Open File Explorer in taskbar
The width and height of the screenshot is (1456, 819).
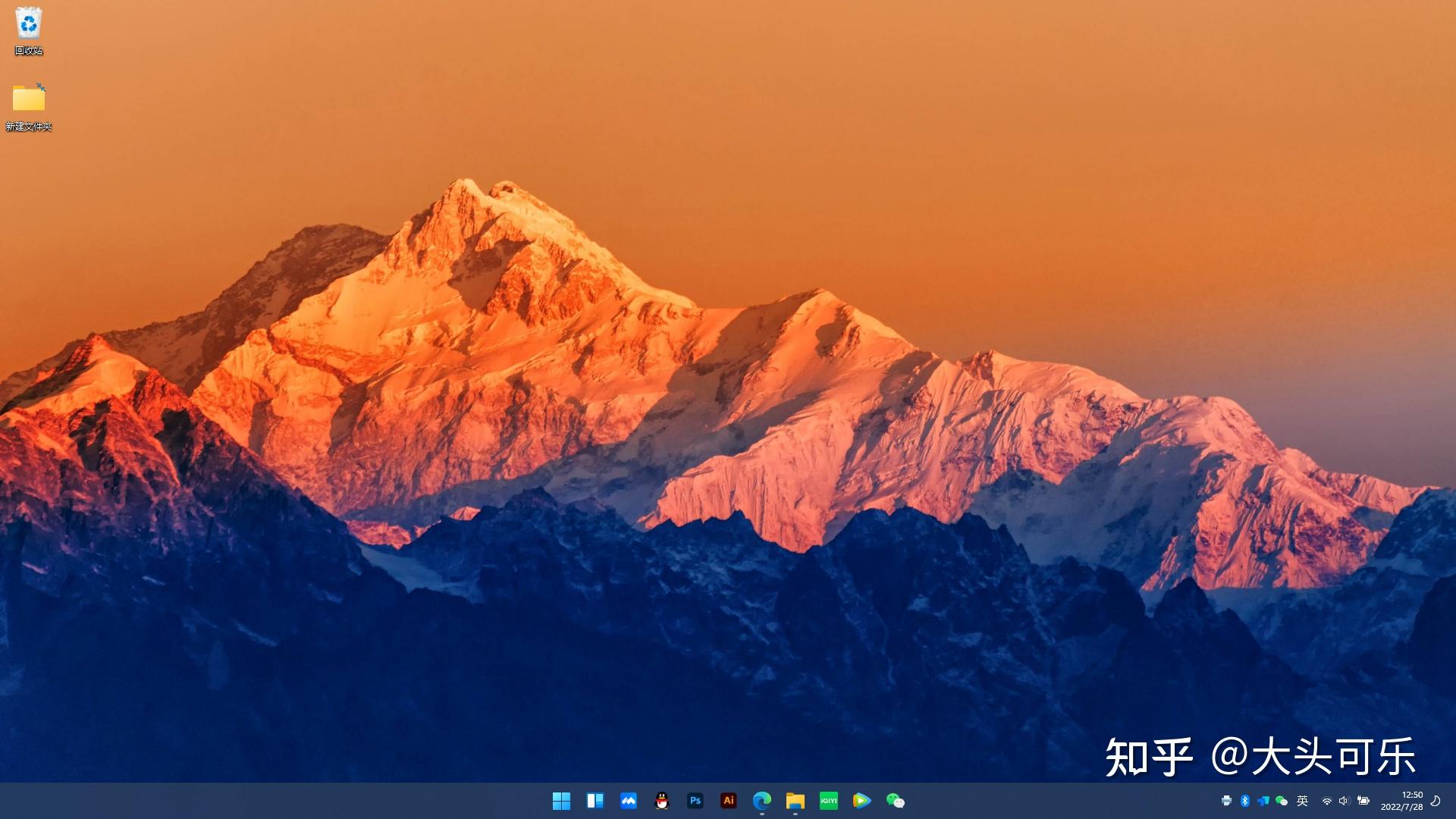(x=795, y=801)
